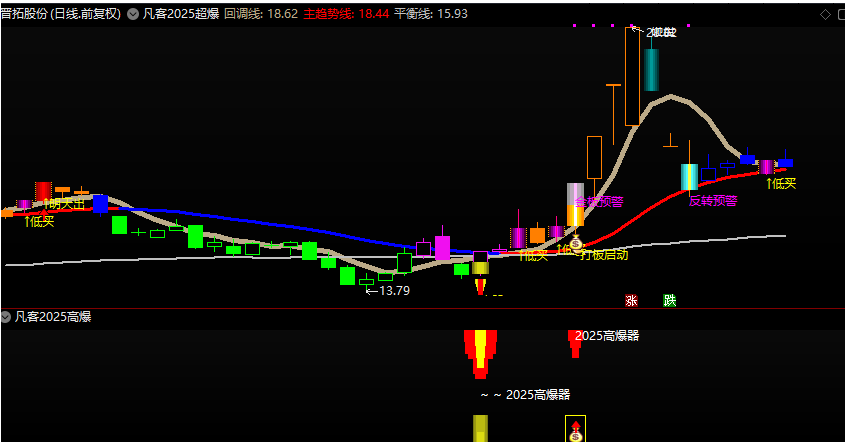
Task: Click the 打板启动 signal label
Action: pos(604,254)
